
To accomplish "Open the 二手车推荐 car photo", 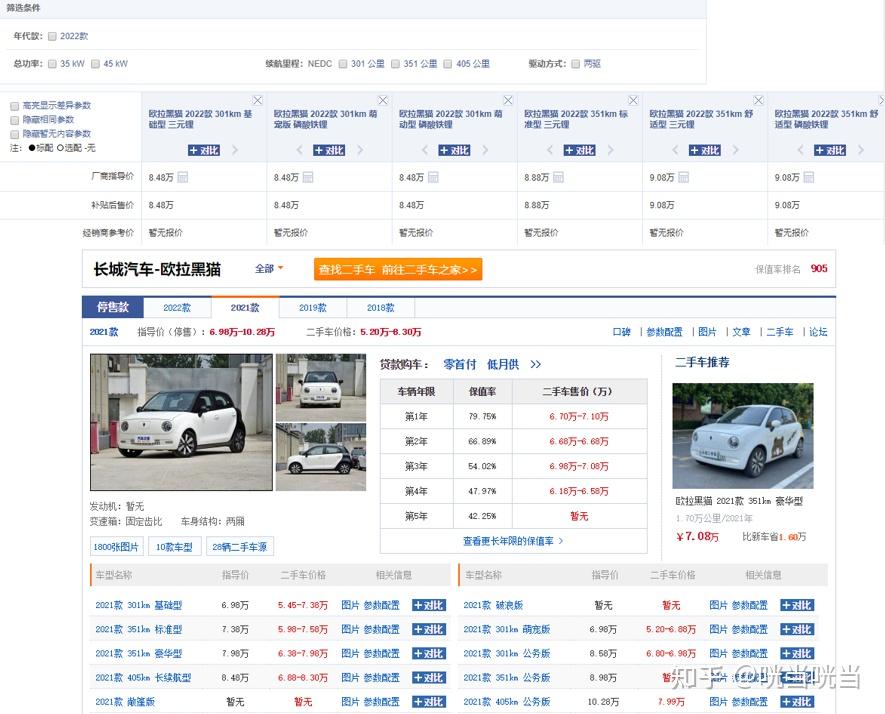I will [743, 436].
